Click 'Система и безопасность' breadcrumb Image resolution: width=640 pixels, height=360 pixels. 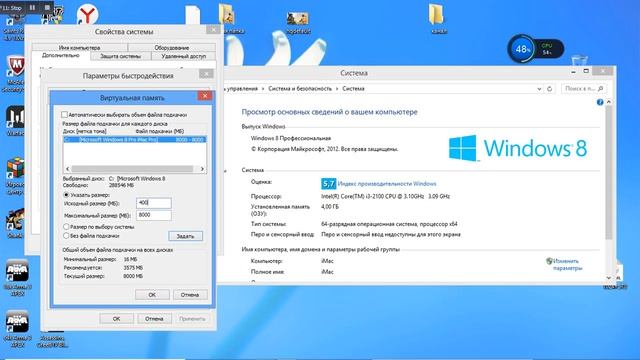point(300,89)
